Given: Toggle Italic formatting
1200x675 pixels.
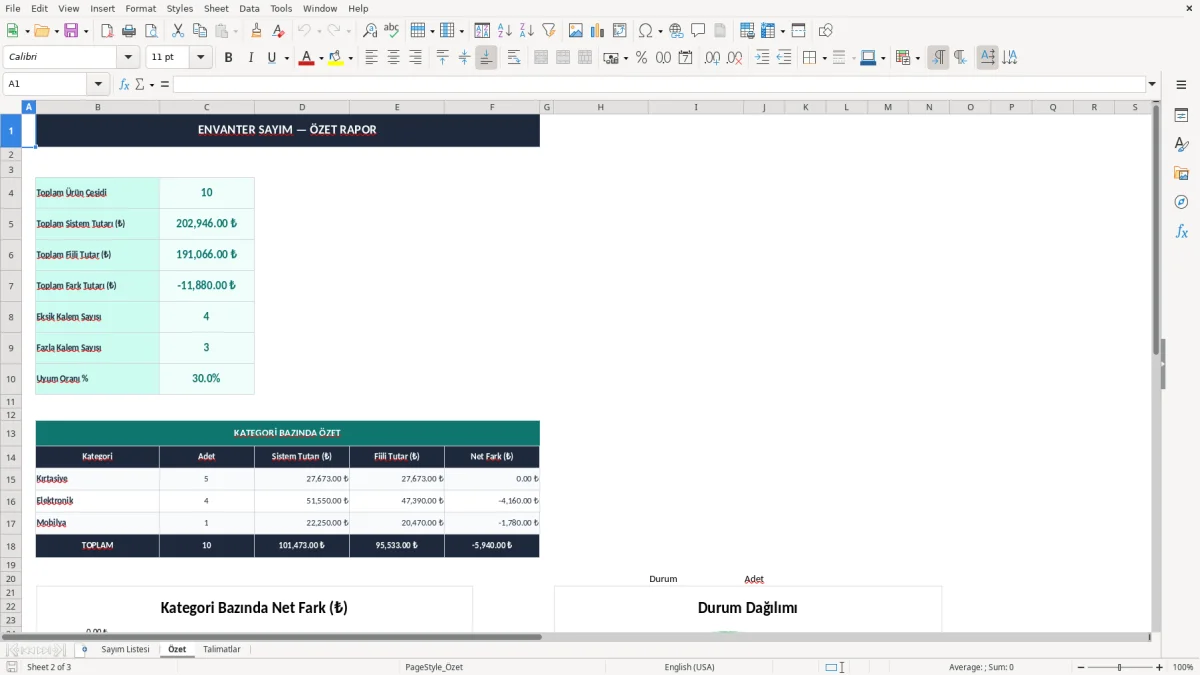Looking at the screenshot, I should coord(251,58).
